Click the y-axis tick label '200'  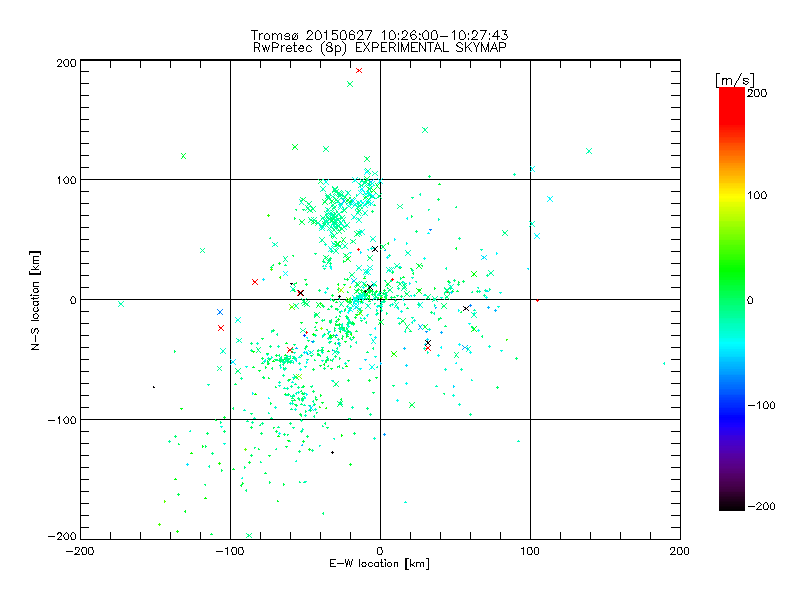click(x=66, y=63)
